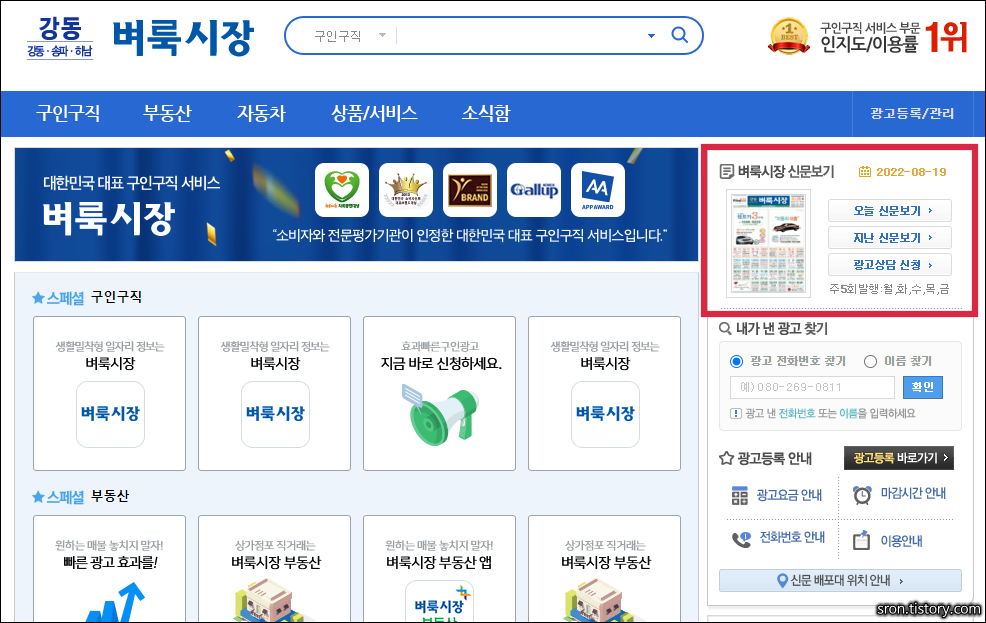
Task: Click the 2022-08-19 date text
Action: coord(911,172)
